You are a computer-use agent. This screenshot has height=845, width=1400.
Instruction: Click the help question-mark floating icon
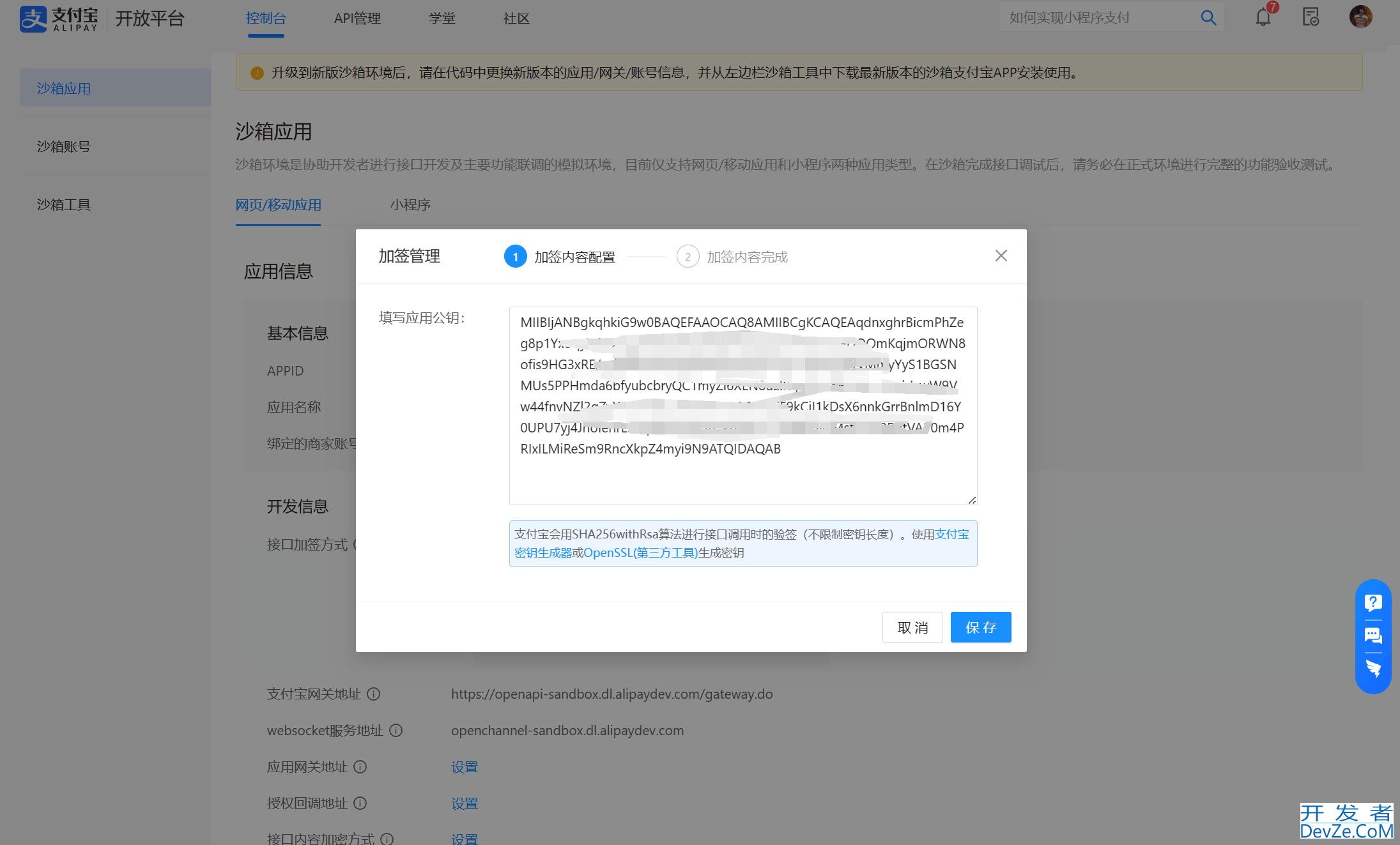coord(1373,602)
